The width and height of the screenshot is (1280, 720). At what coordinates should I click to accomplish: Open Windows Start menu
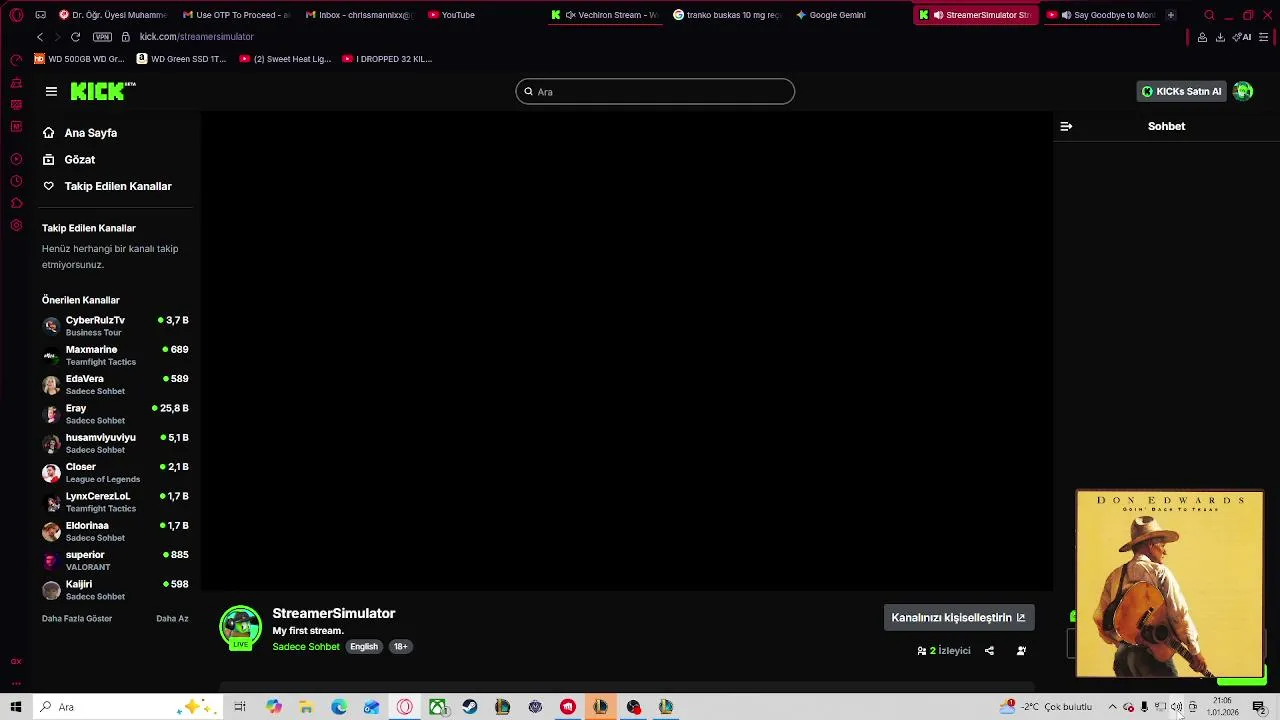tap(16, 707)
